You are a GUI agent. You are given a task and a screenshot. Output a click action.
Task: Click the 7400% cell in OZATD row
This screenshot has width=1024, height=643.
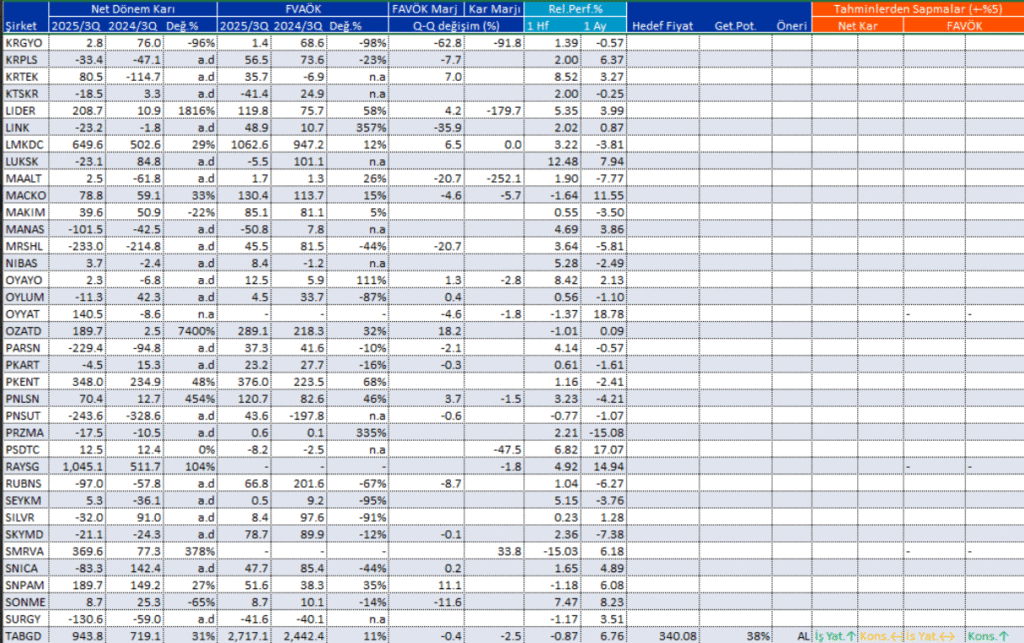point(190,332)
